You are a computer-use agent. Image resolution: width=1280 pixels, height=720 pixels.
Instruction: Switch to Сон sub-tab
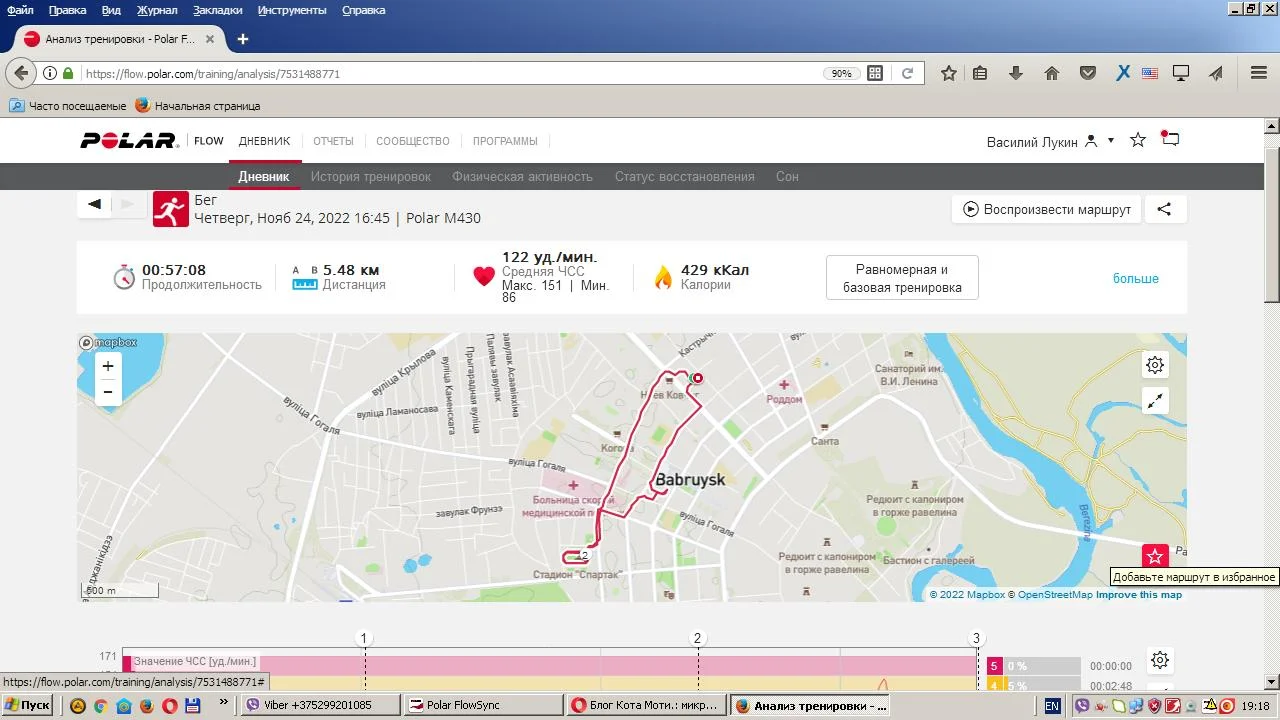click(787, 177)
